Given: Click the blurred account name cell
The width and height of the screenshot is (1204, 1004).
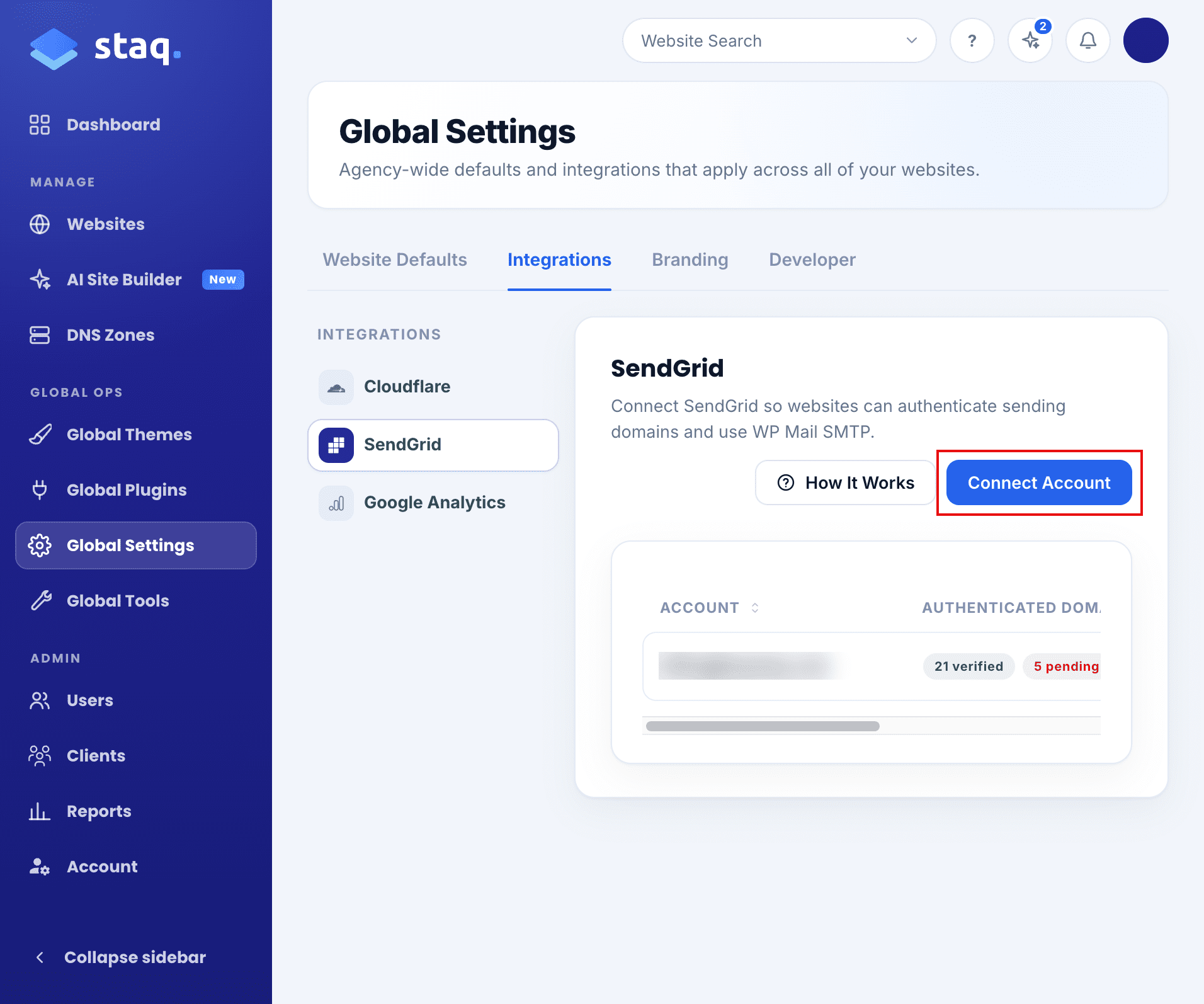Looking at the screenshot, I should [749, 666].
